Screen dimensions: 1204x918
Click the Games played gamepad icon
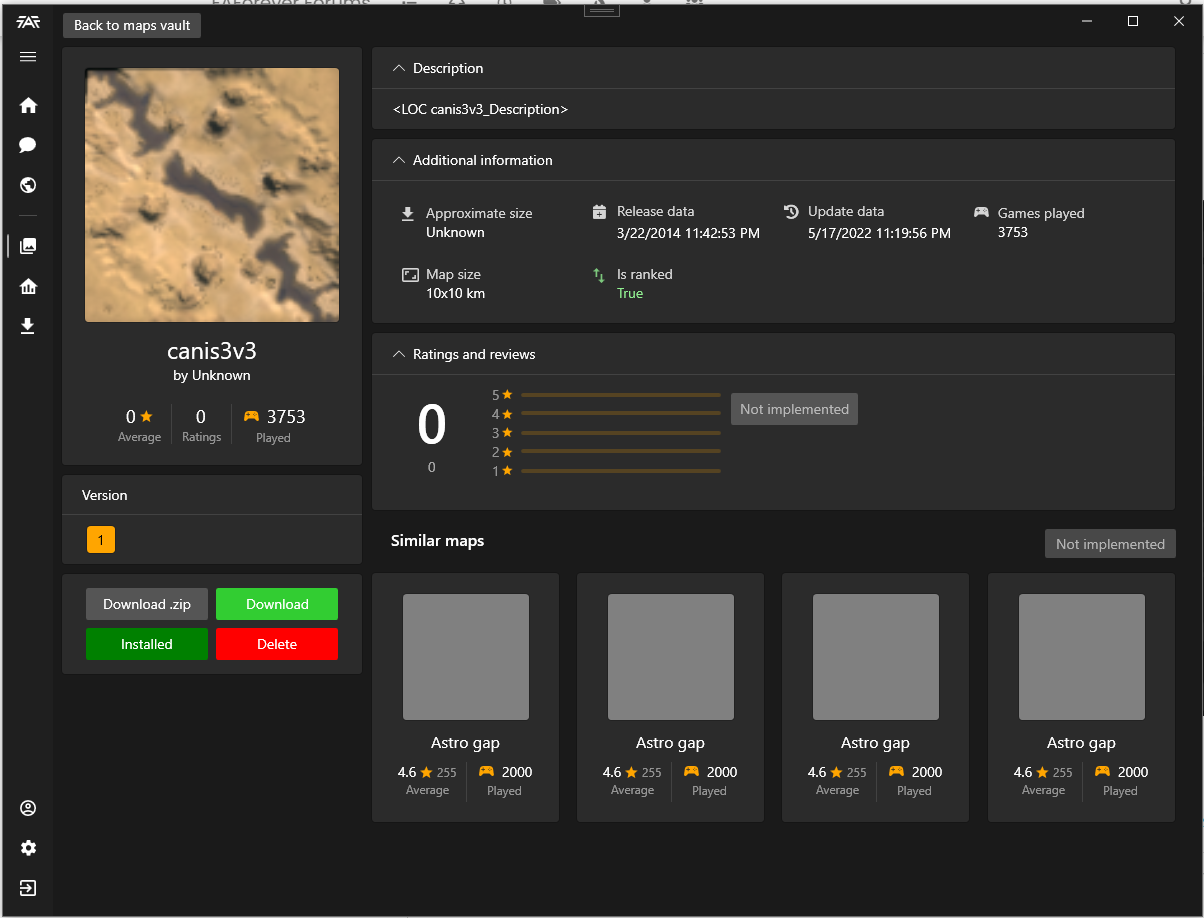981,213
